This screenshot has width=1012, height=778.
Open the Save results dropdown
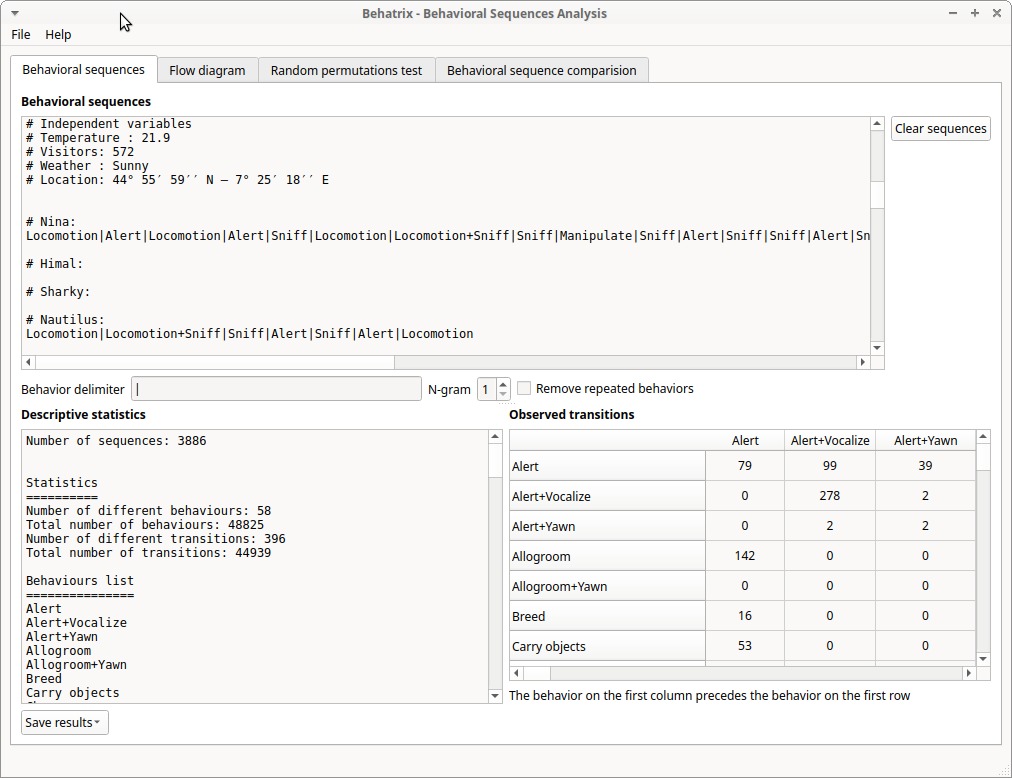(x=64, y=722)
